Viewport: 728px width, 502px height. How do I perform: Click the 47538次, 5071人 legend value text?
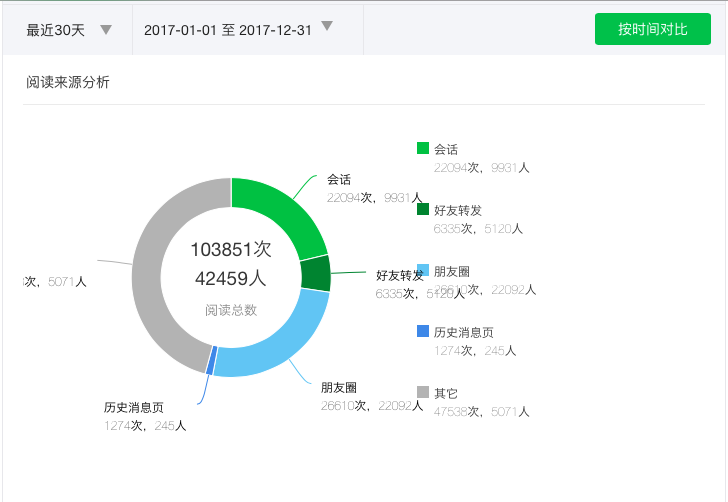tap(481, 411)
